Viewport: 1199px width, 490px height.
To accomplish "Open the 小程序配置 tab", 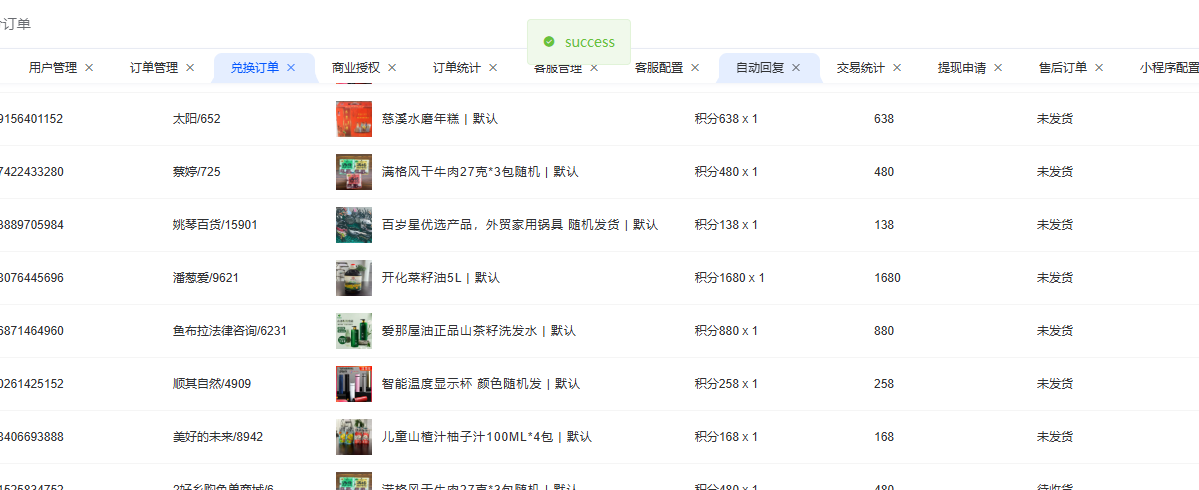I will point(1168,67).
